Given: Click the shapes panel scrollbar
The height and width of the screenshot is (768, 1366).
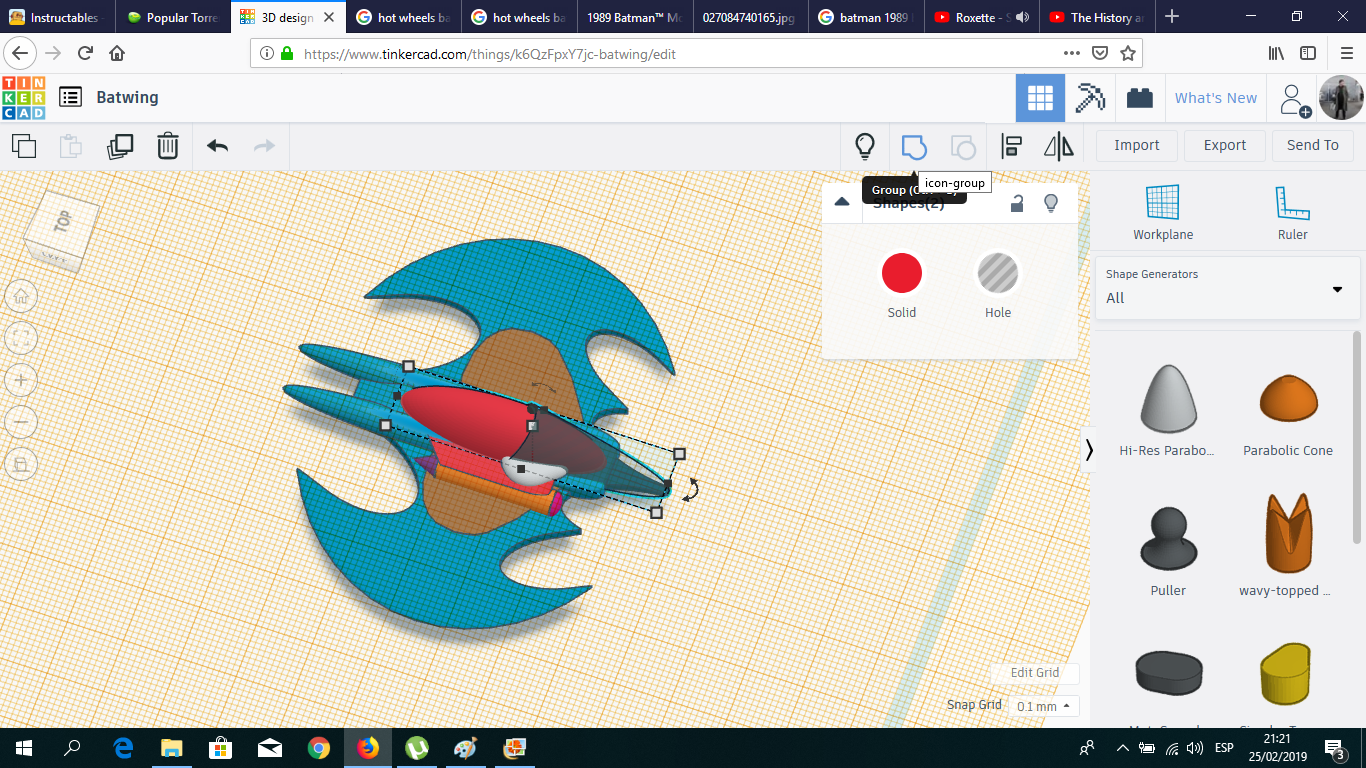Looking at the screenshot, I should 1357,437.
